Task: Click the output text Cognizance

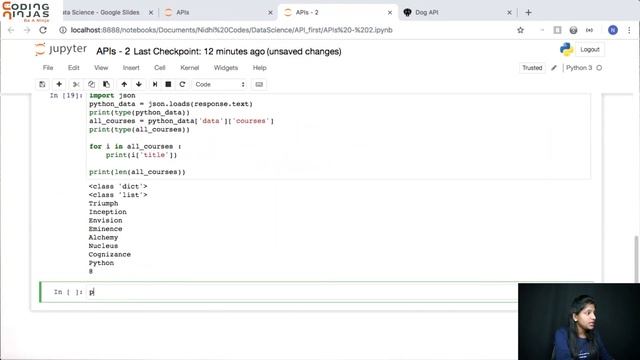Action: [109, 254]
